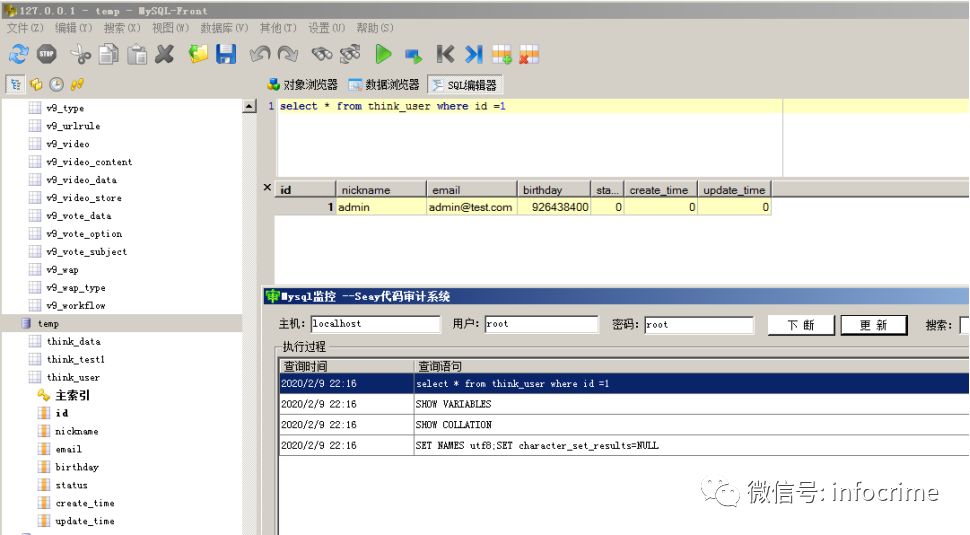Jump to the first record icon
Viewport: 970px width, 535px height.
tap(445, 54)
